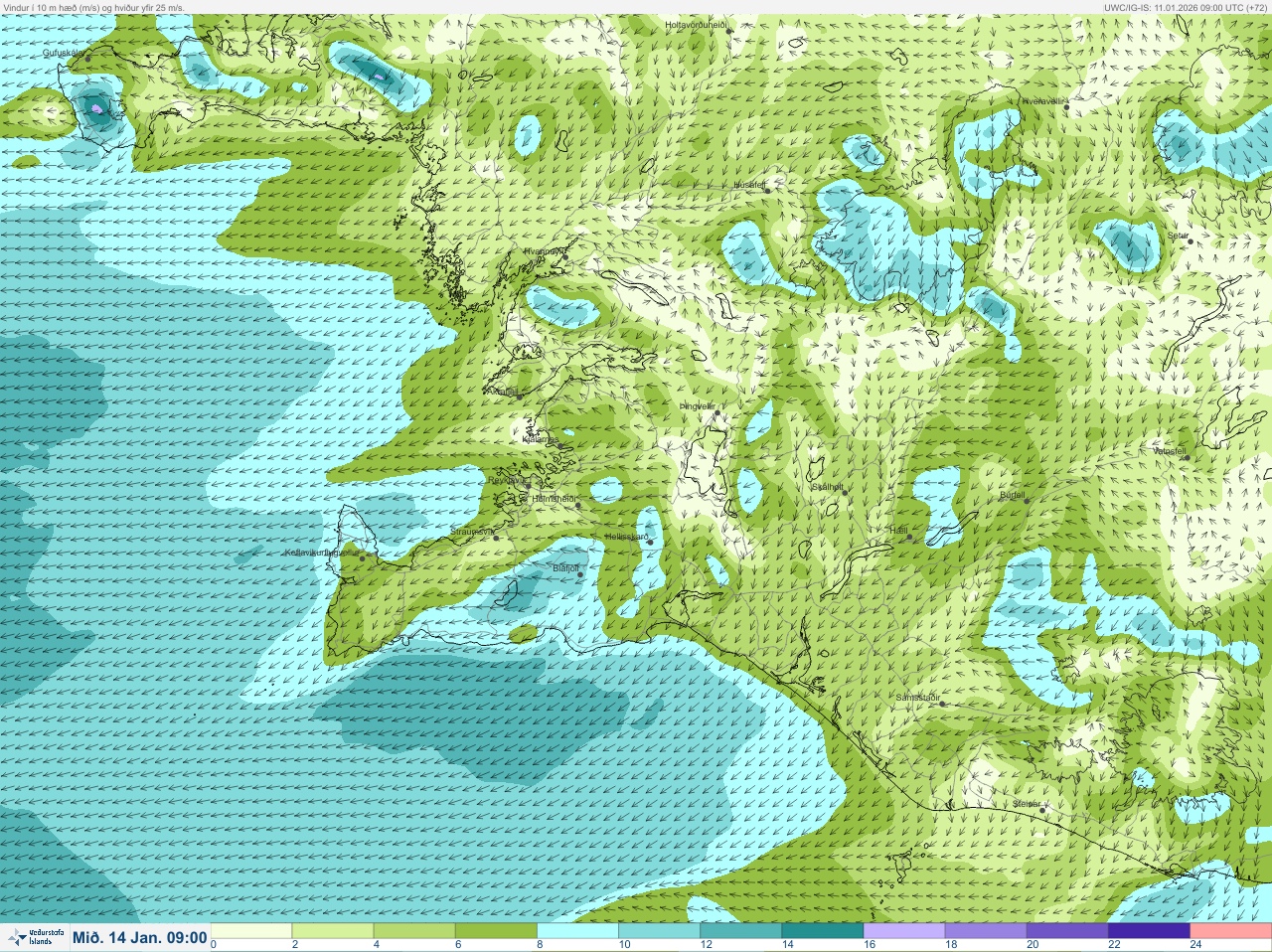This screenshot has height=952, width=1272.
Task: Click the Setur station label
Action: pyautogui.click(x=1178, y=237)
